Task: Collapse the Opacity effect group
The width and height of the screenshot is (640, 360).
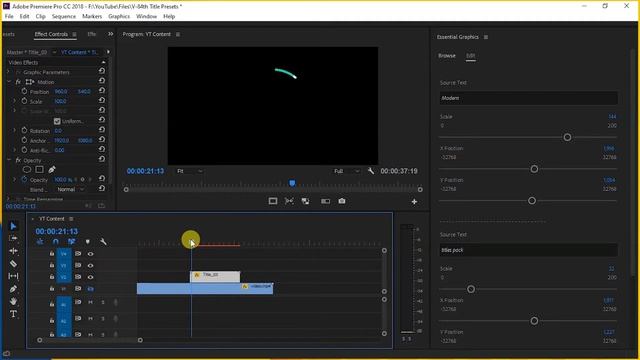Action: tap(9, 160)
